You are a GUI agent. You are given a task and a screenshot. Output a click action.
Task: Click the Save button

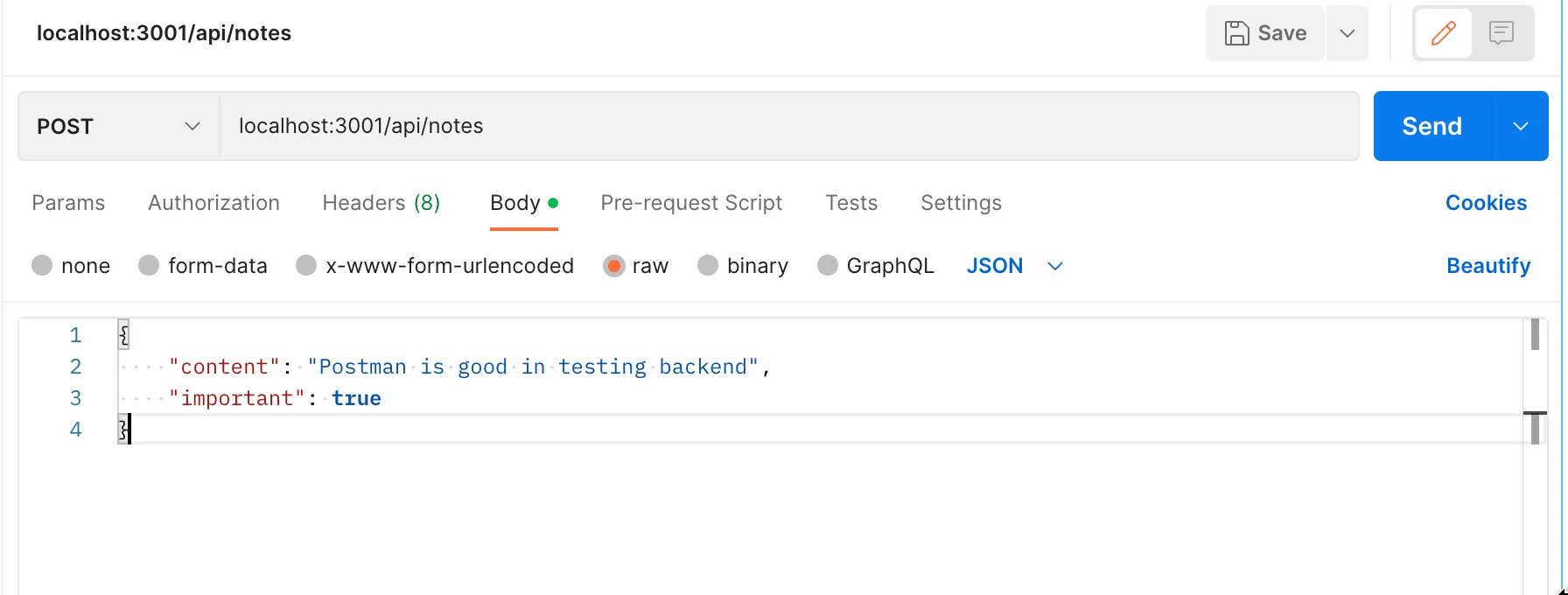[x=1265, y=33]
